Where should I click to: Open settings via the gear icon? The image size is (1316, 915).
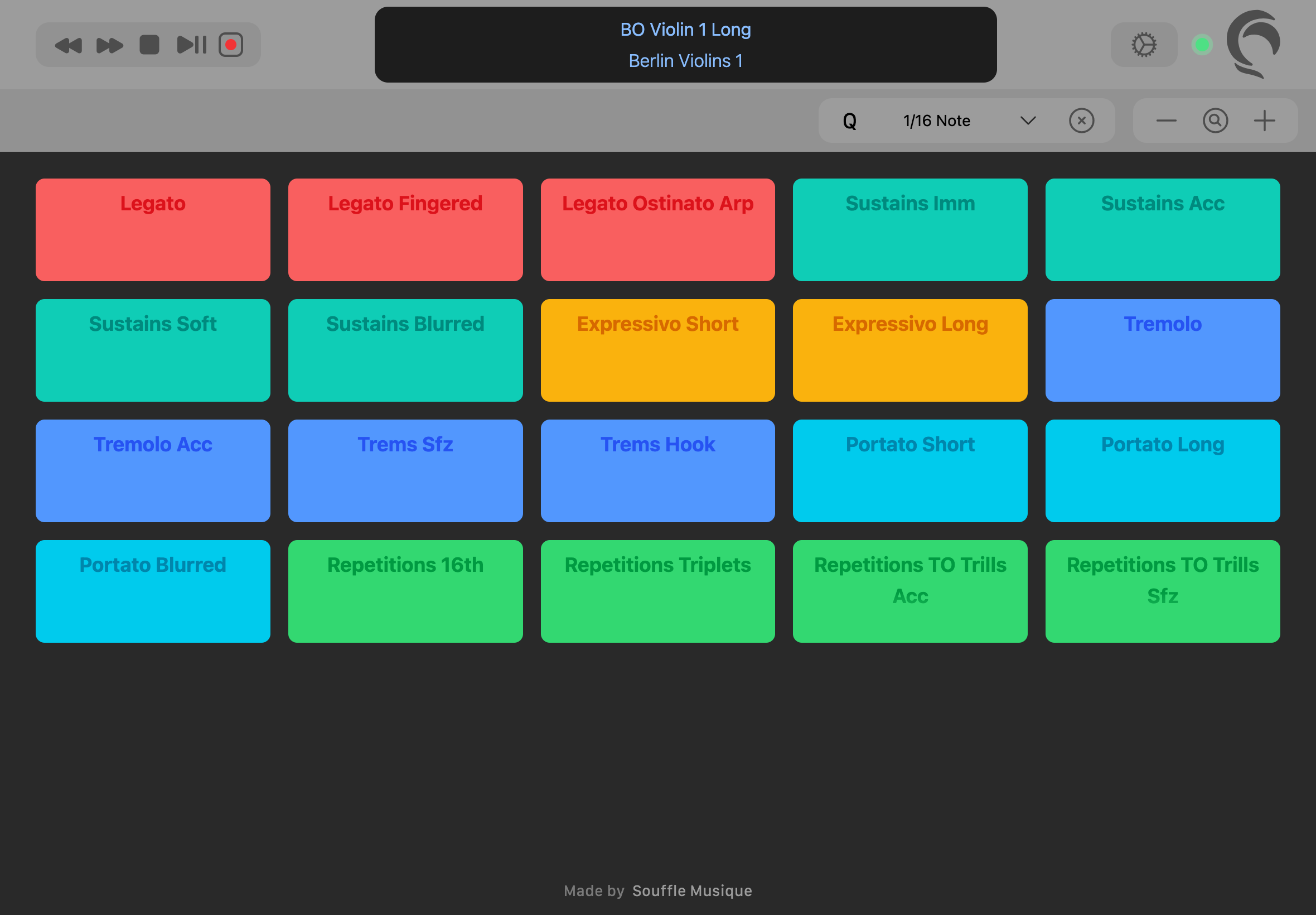[x=1144, y=45]
